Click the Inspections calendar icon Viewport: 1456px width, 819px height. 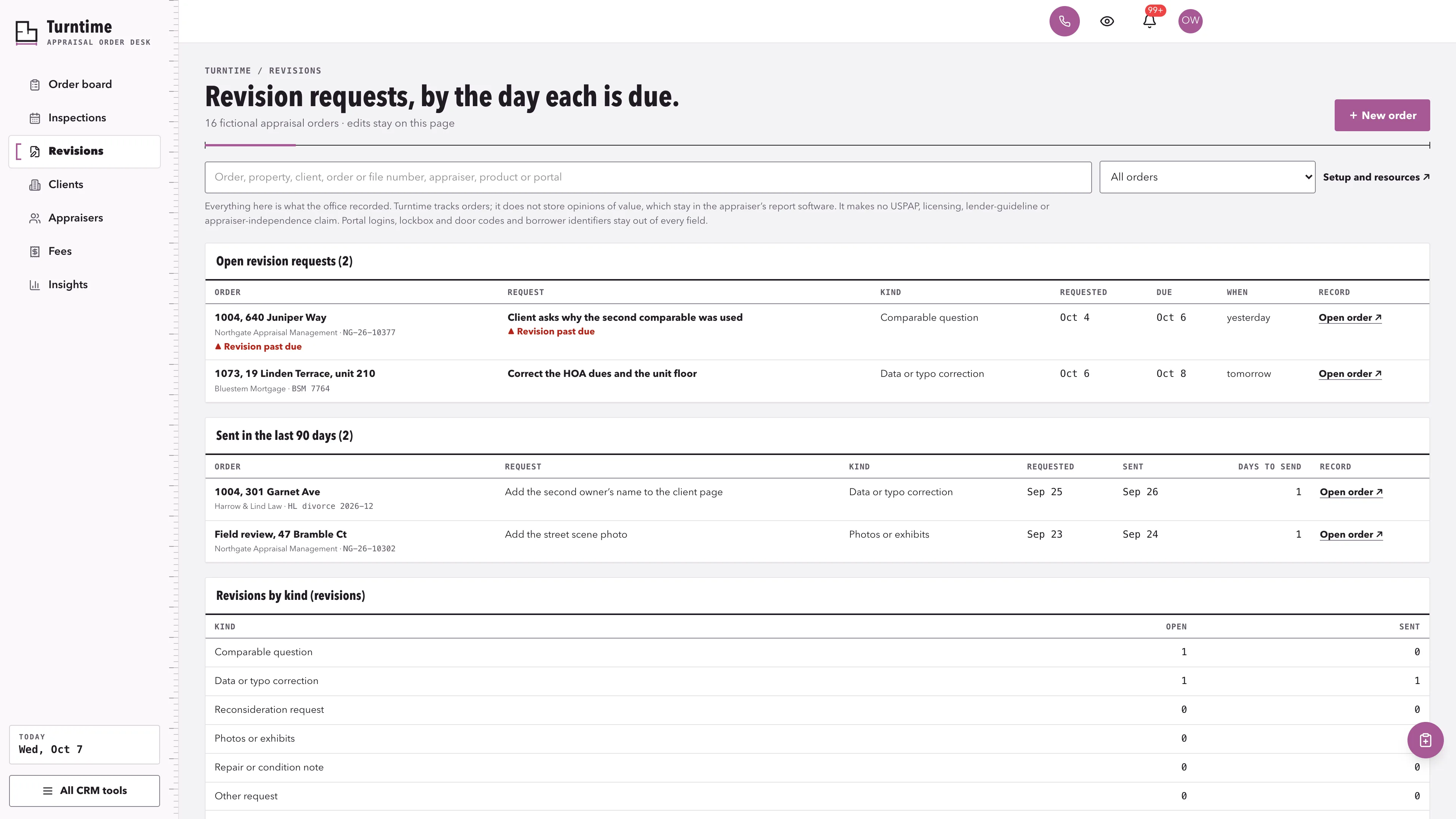tap(35, 118)
